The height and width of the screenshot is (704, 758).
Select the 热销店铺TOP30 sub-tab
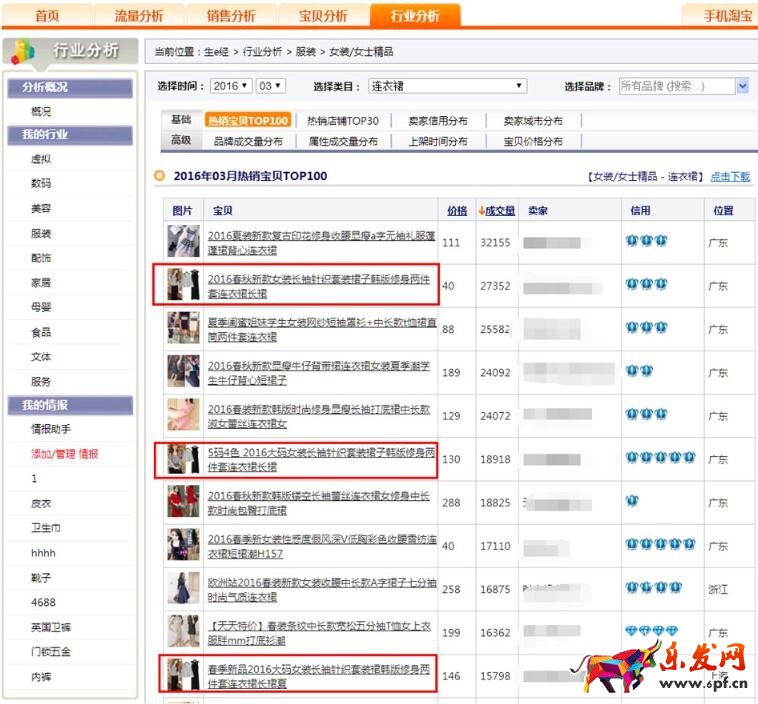(x=343, y=121)
